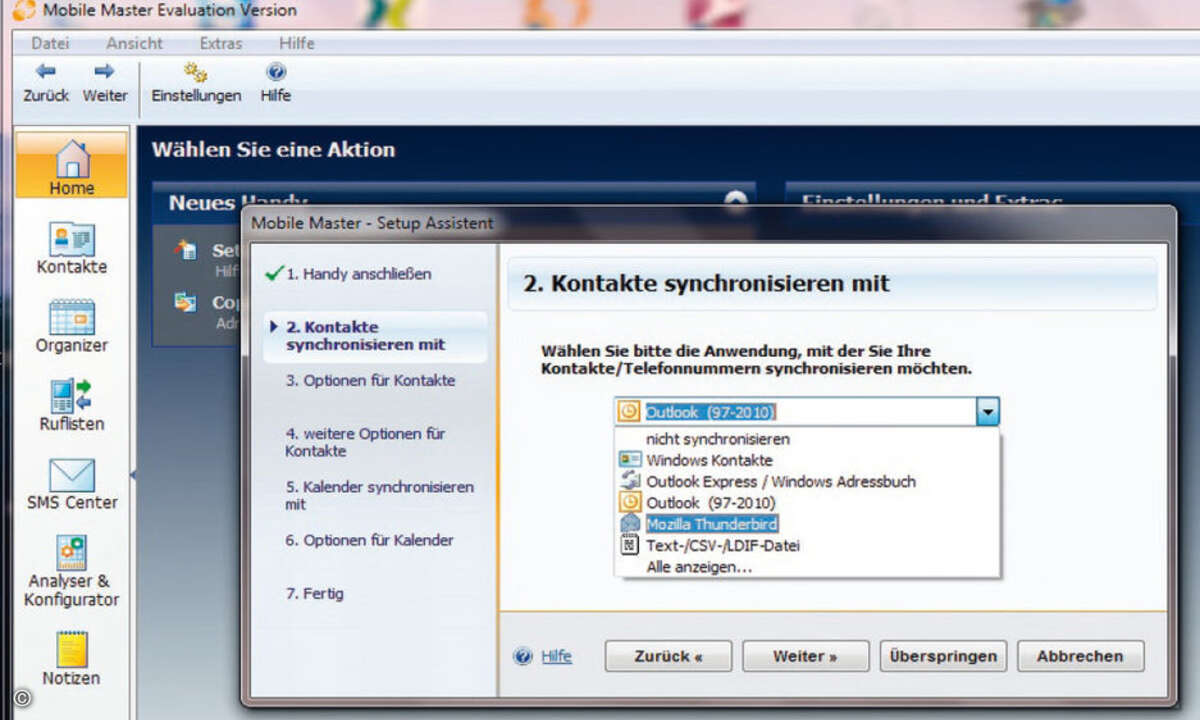Open the Notizen notepad icon

point(72,649)
